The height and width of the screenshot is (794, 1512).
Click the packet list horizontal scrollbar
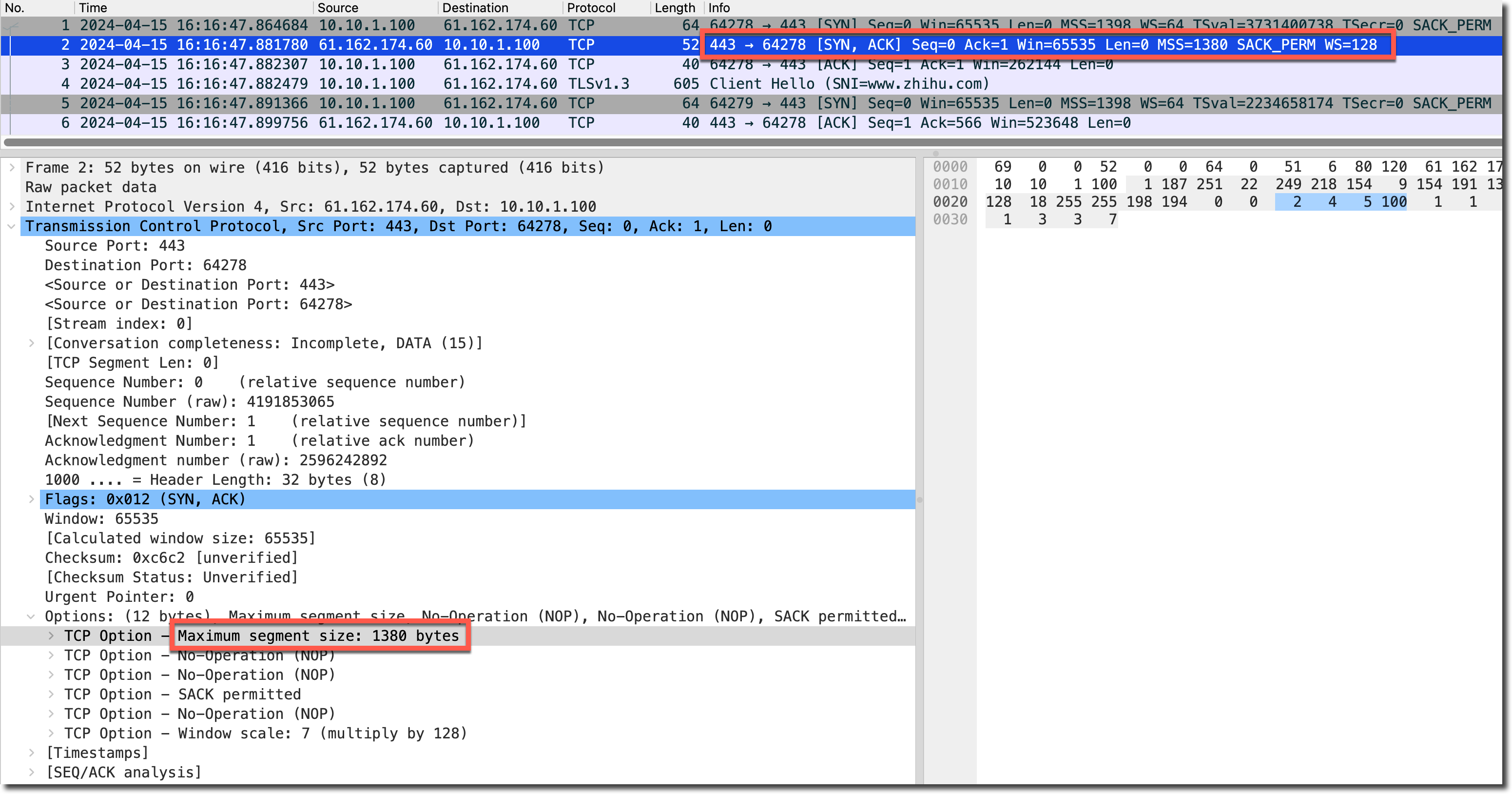tap(751, 142)
